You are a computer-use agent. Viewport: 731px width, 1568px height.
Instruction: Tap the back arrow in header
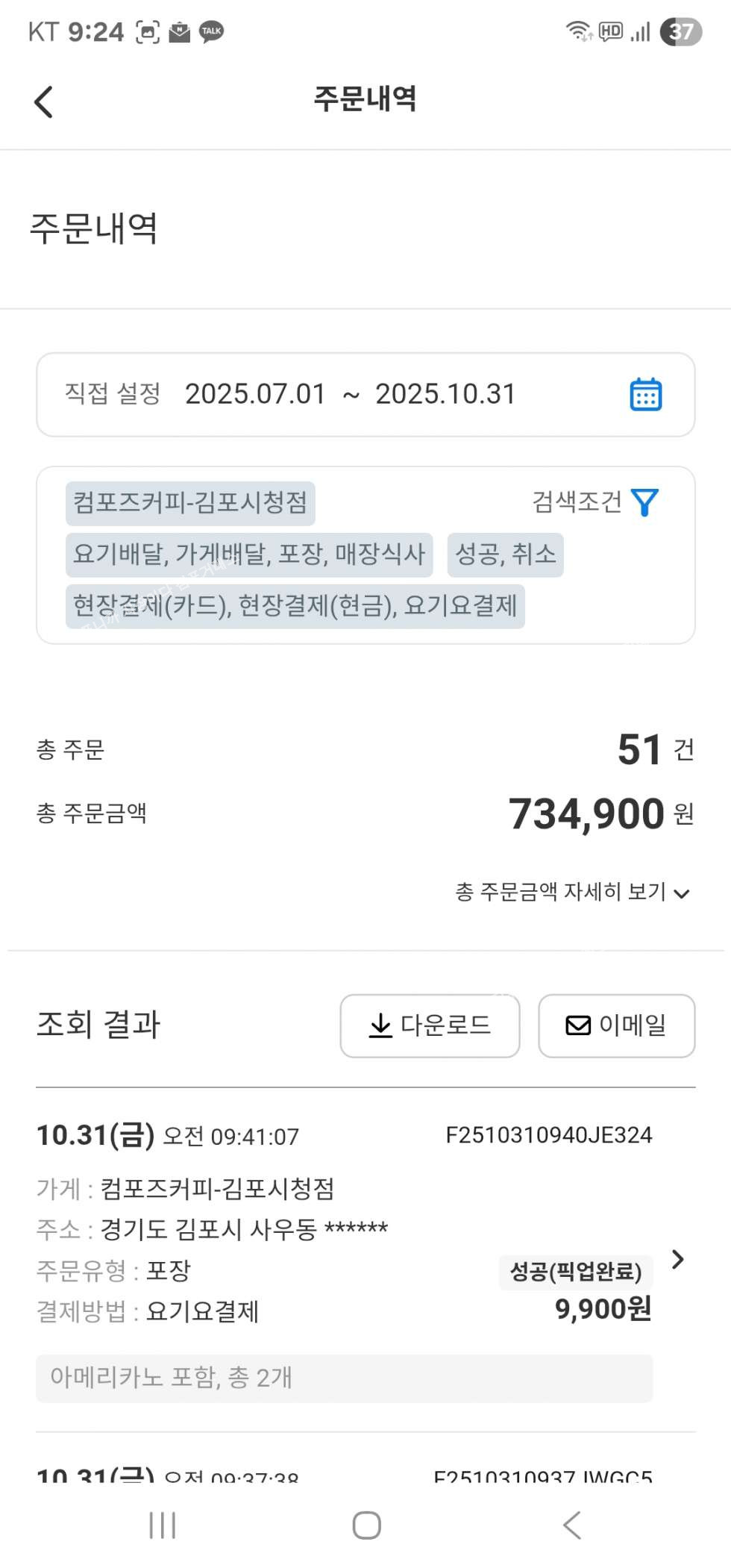click(44, 101)
